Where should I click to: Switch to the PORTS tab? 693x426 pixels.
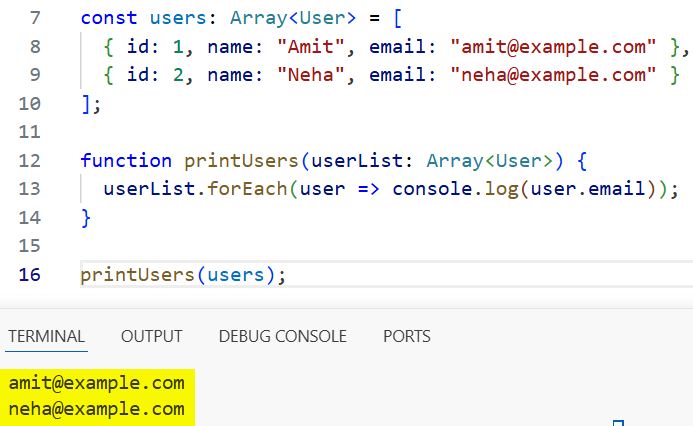(x=407, y=336)
